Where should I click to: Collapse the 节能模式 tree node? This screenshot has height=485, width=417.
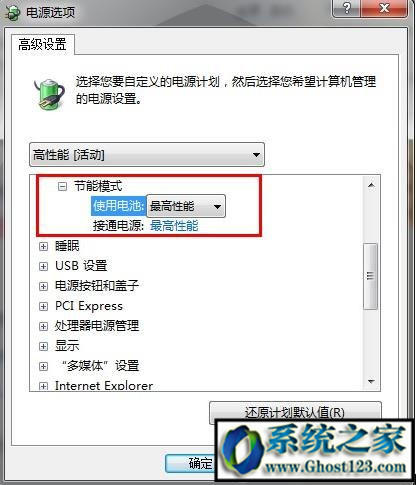(x=62, y=187)
